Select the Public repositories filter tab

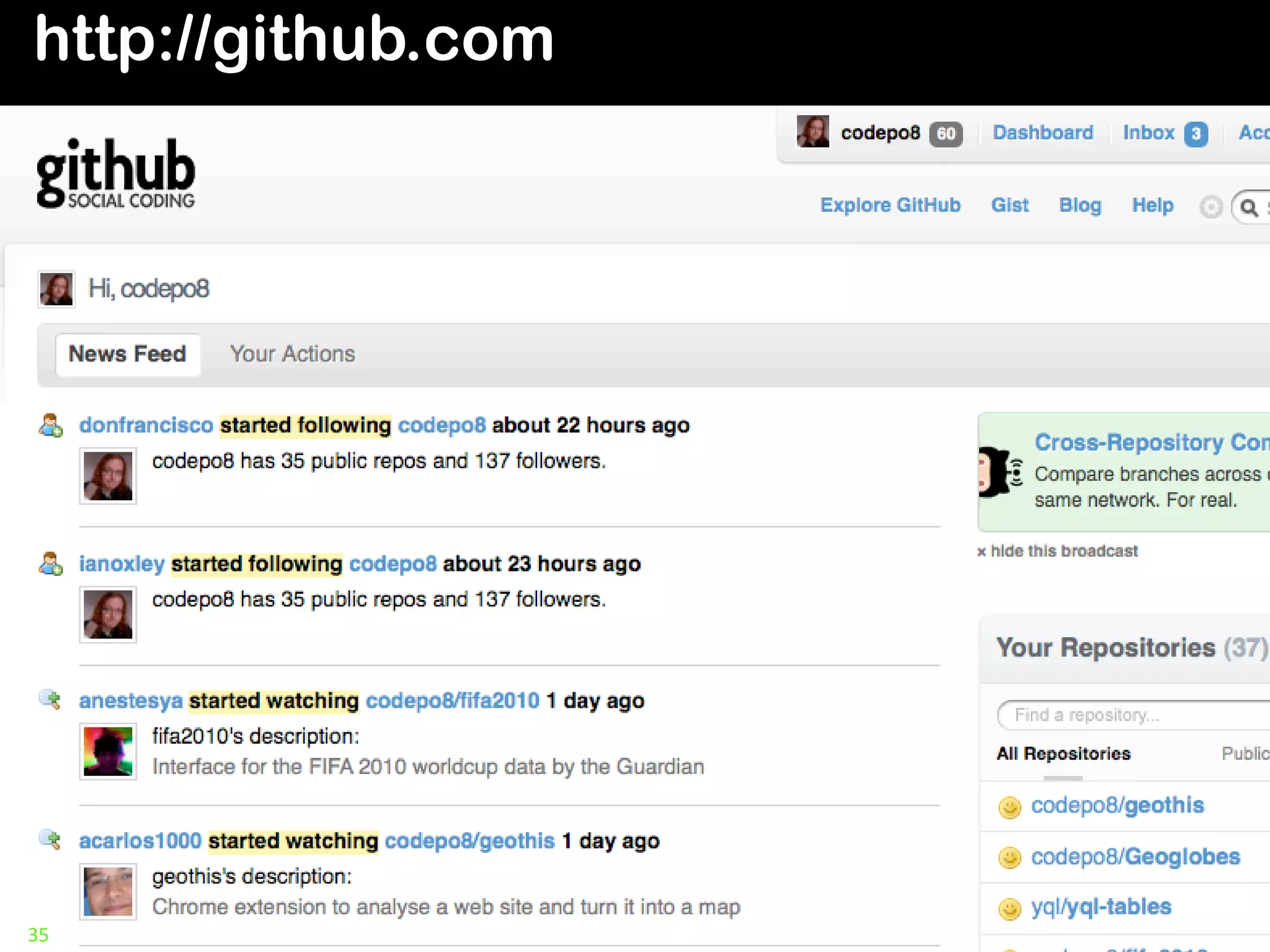pos(1245,754)
